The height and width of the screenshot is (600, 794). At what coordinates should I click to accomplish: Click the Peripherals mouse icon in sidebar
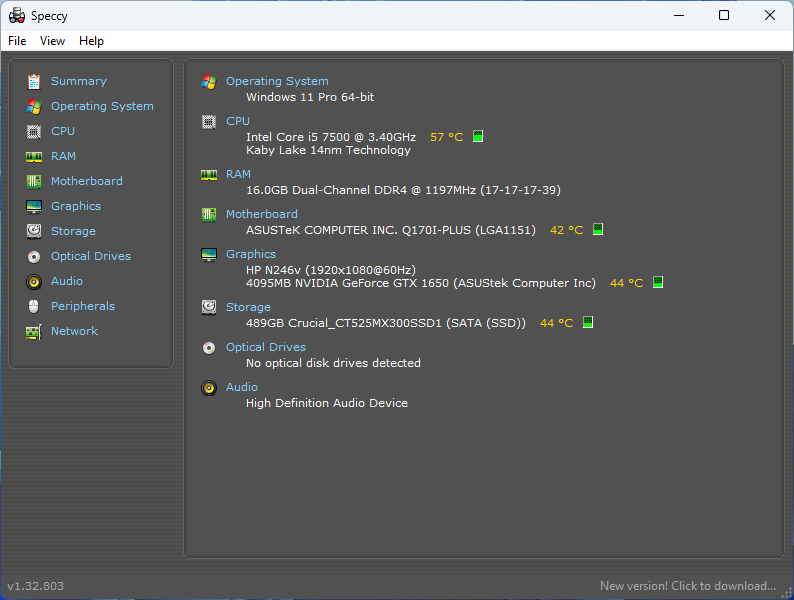(x=34, y=306)
